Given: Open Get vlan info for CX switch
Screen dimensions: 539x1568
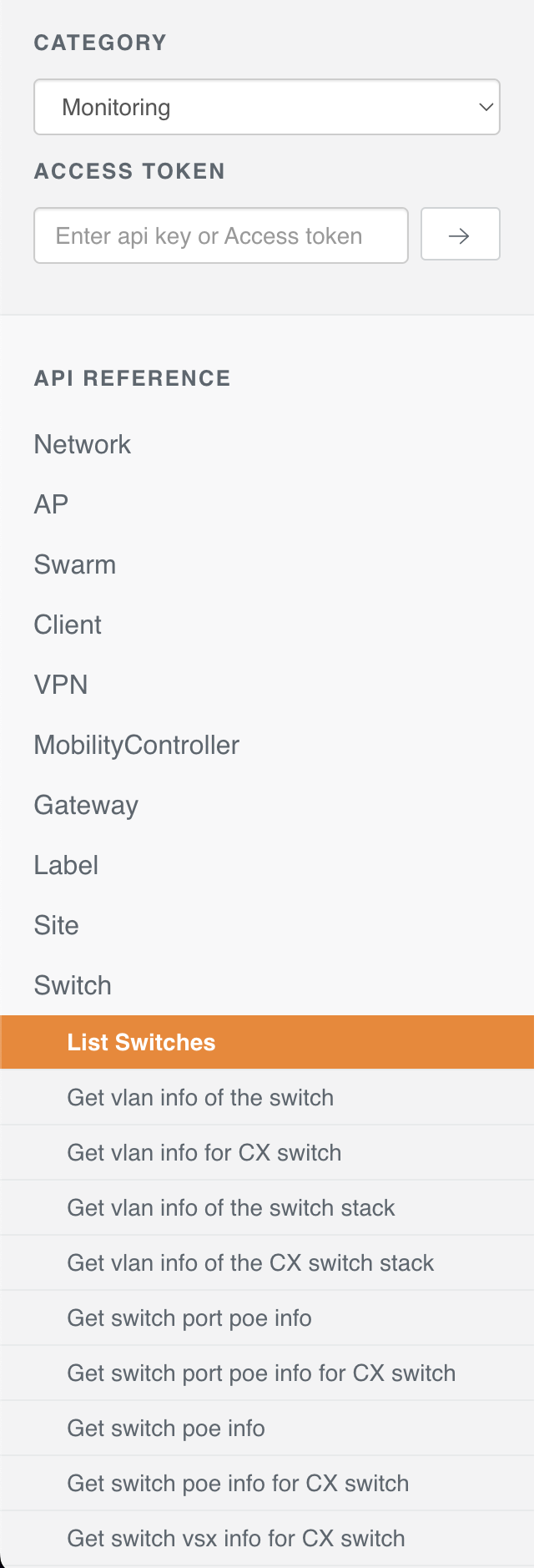Looking at the screenshot, I should pyautogui.click(x=204, y=1152).
